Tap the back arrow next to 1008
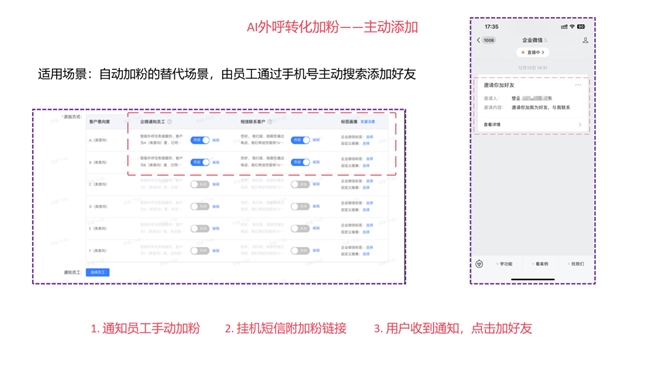 click(x=478, y=40)
